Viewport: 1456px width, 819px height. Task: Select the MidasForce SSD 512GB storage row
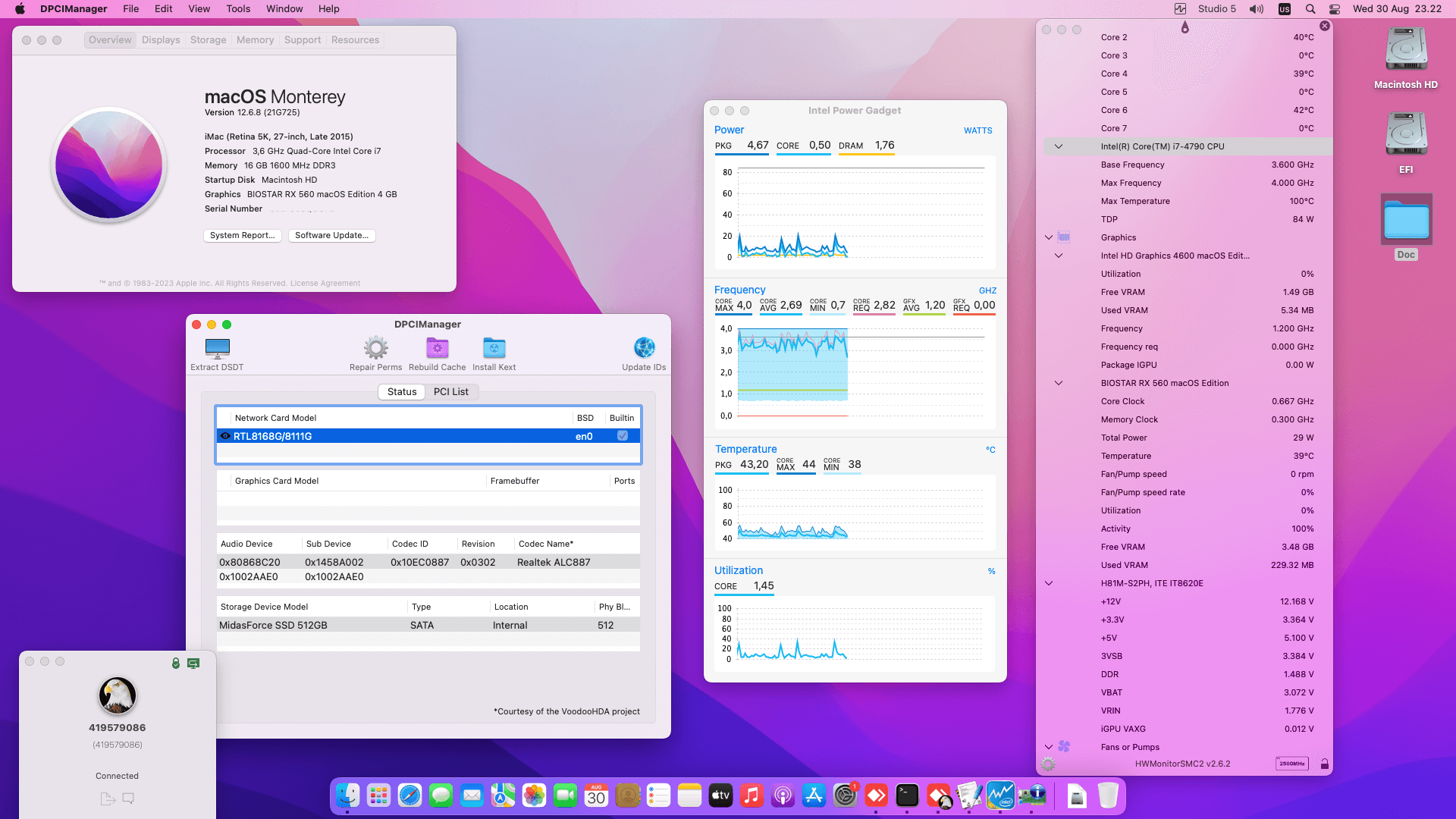pos(428,626)
